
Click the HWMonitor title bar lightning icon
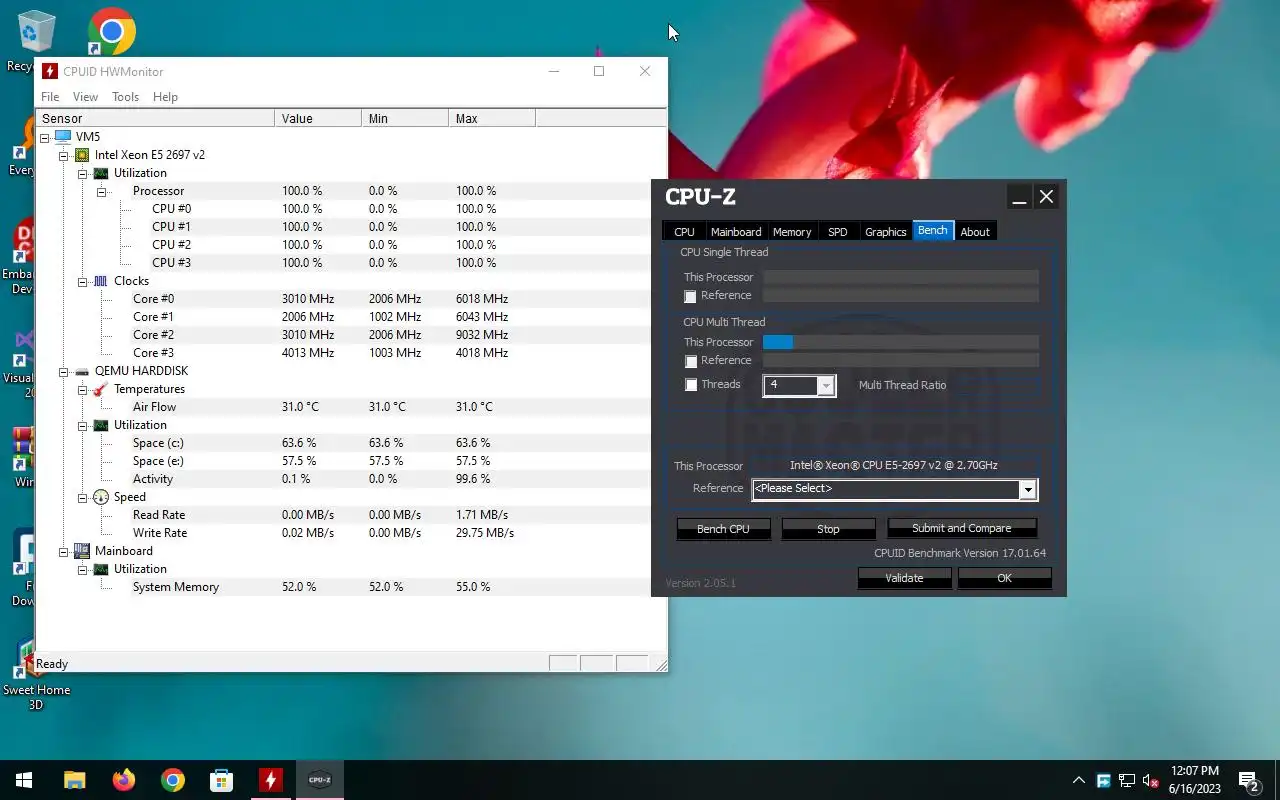pos(50,71)
